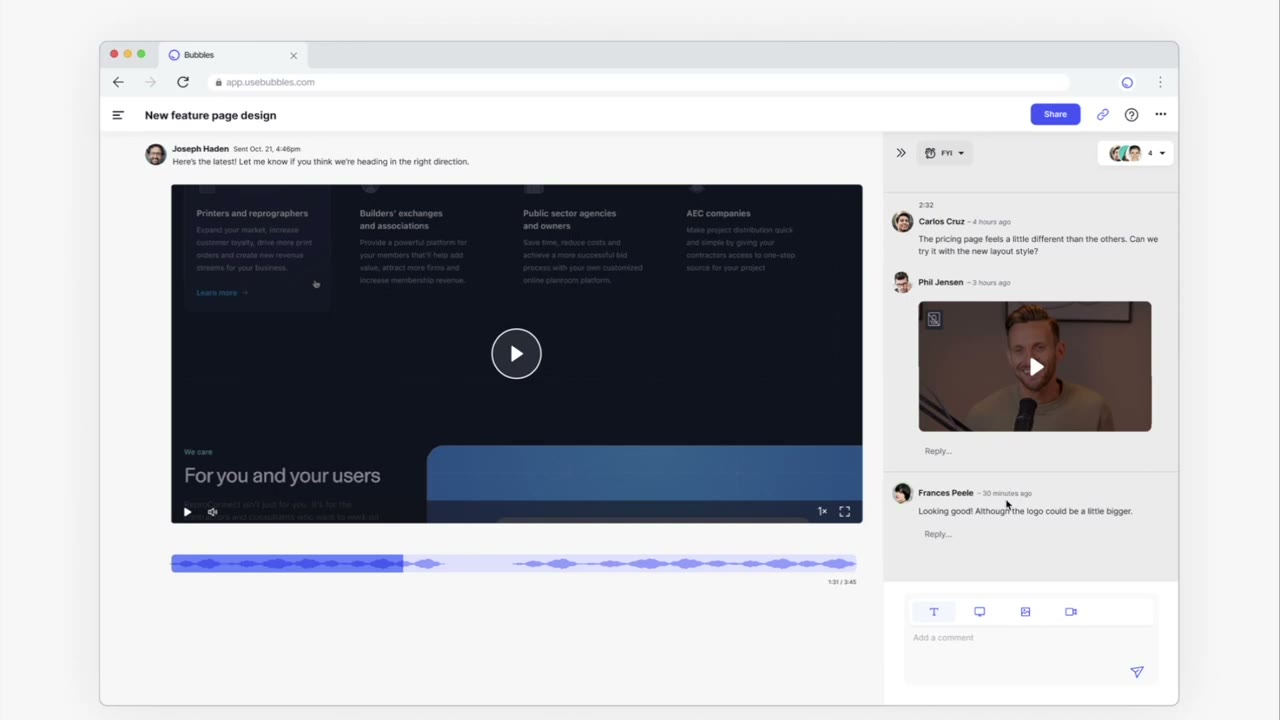
Task: Open help via the question mark icon
Action: (1131, 115)
